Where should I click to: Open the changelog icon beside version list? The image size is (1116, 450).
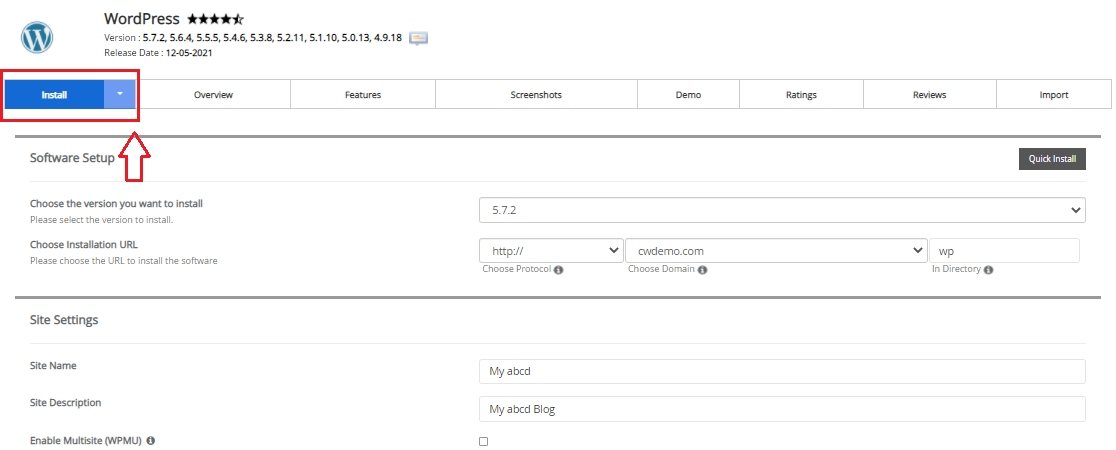(418, 38)
